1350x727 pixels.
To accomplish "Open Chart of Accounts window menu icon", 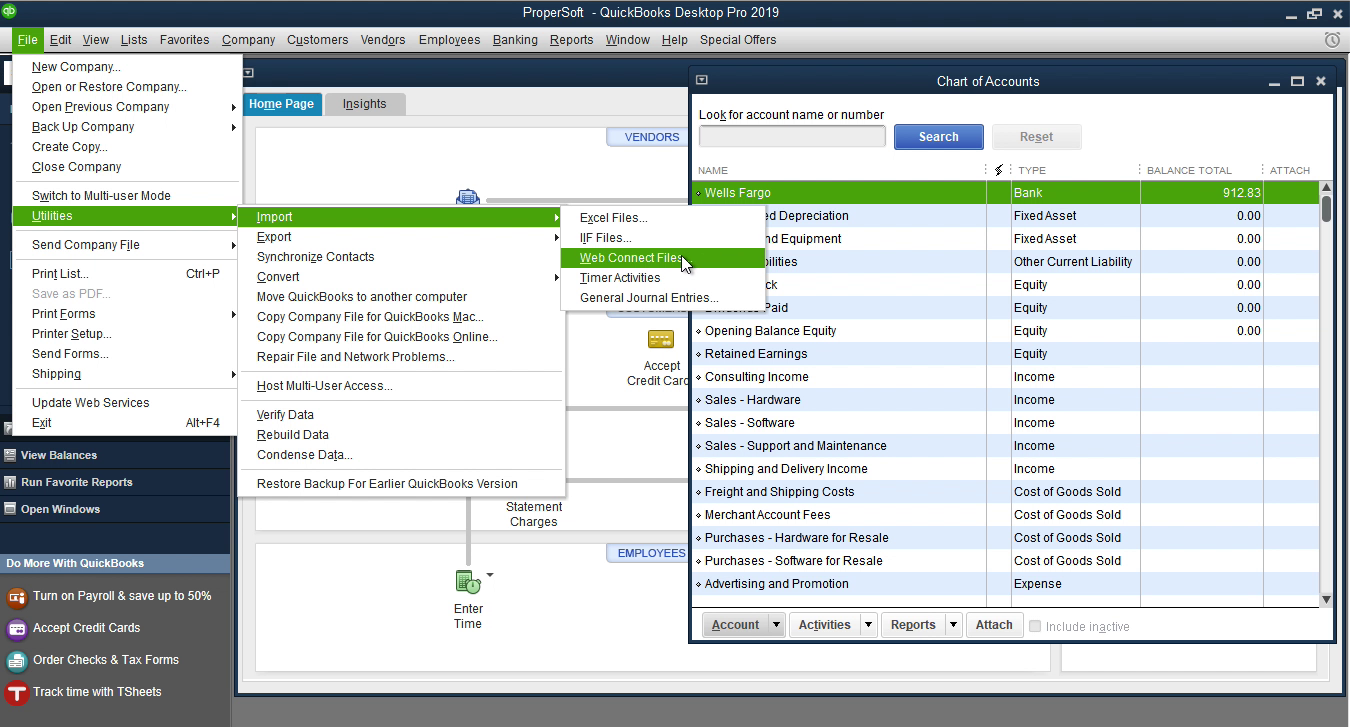I will click(702, 81).
